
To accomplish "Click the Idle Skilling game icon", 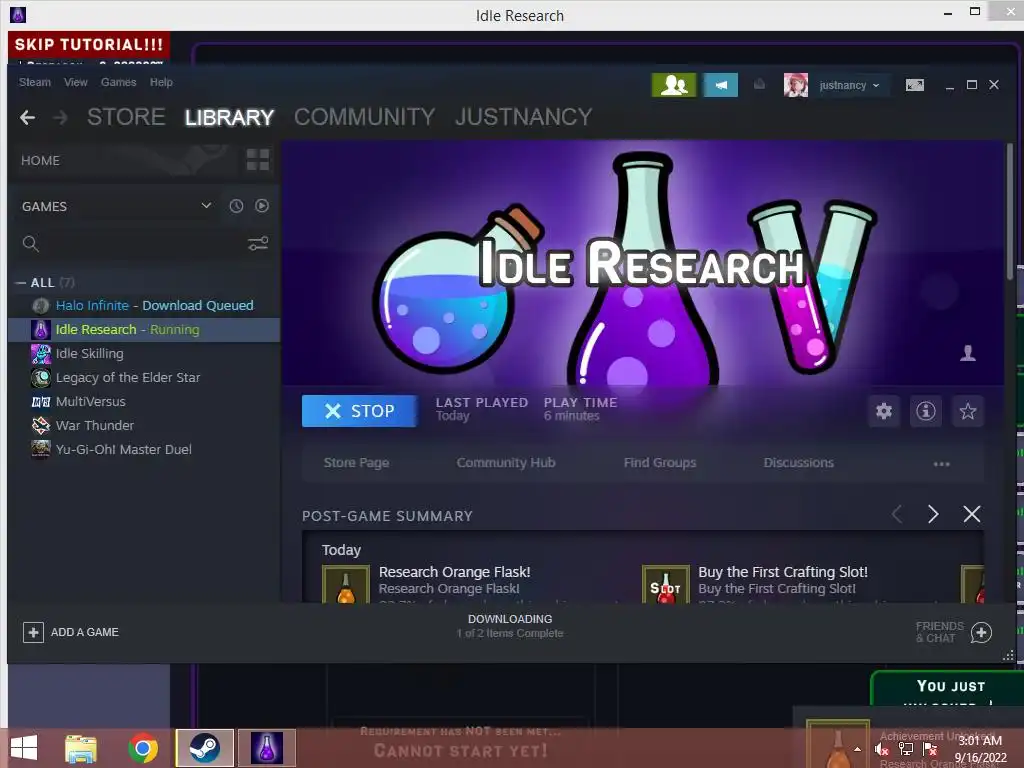I will [40, 354].
